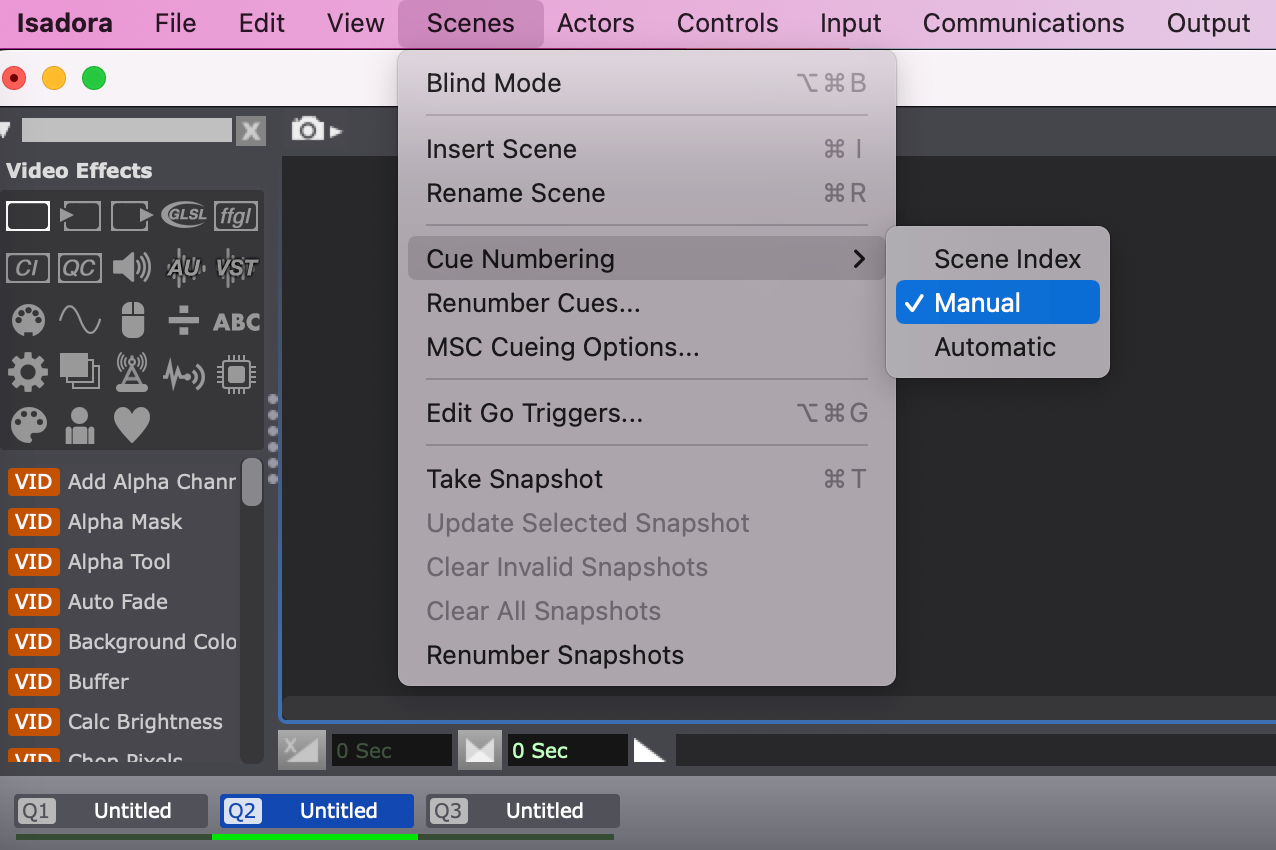The height and width of the screenshot is (850, 1276).
Task: Expand the Cue Numbering submenu arrow
Action: tap(859, 259)
